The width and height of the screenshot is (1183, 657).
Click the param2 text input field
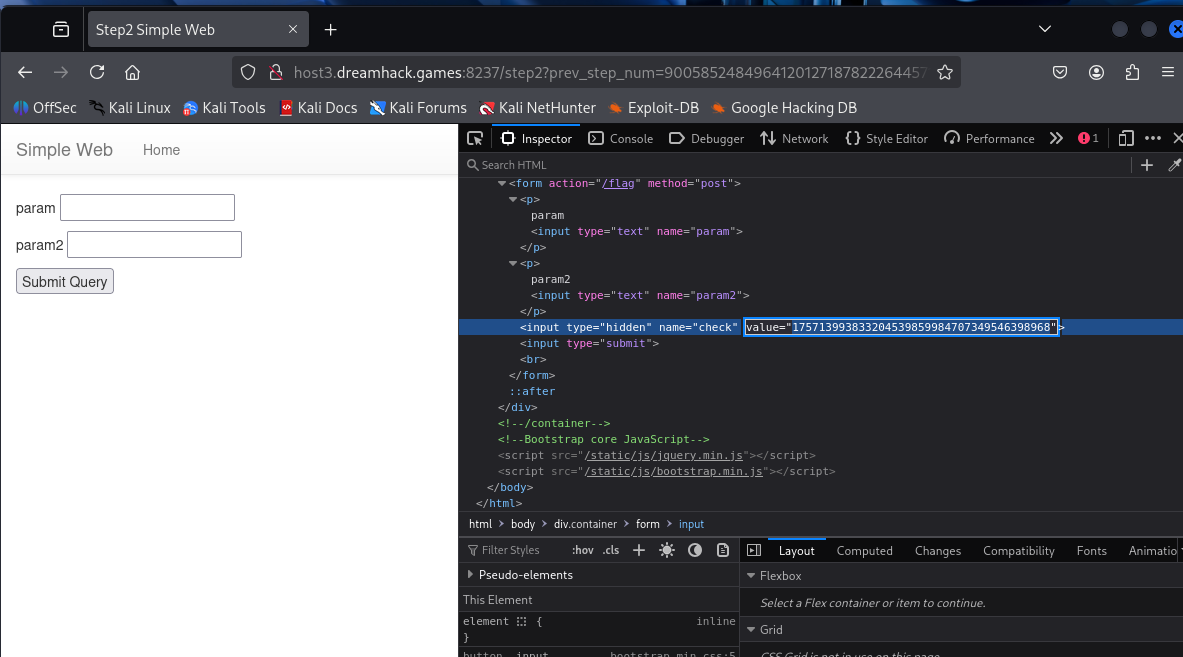pos(155,244)
